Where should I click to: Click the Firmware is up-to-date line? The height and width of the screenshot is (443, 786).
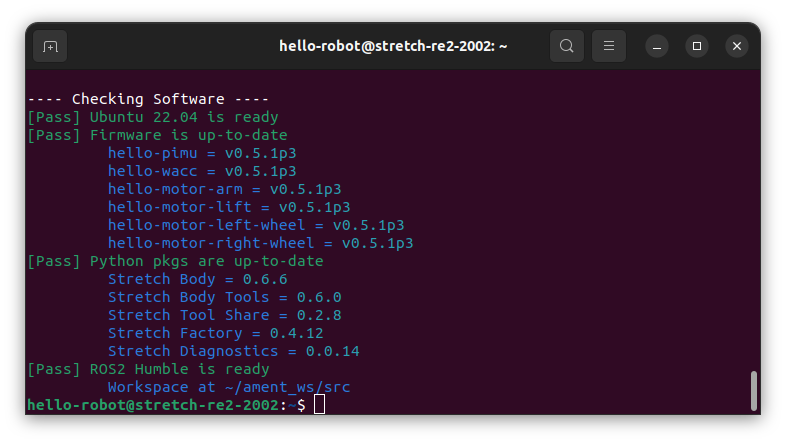coord(157,135)
